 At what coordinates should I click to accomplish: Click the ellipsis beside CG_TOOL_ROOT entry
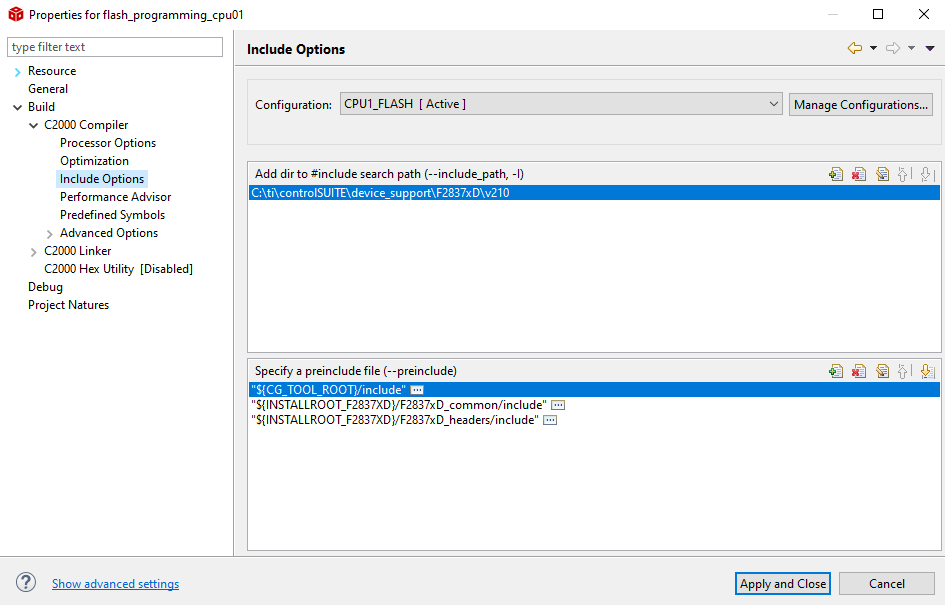416,389
